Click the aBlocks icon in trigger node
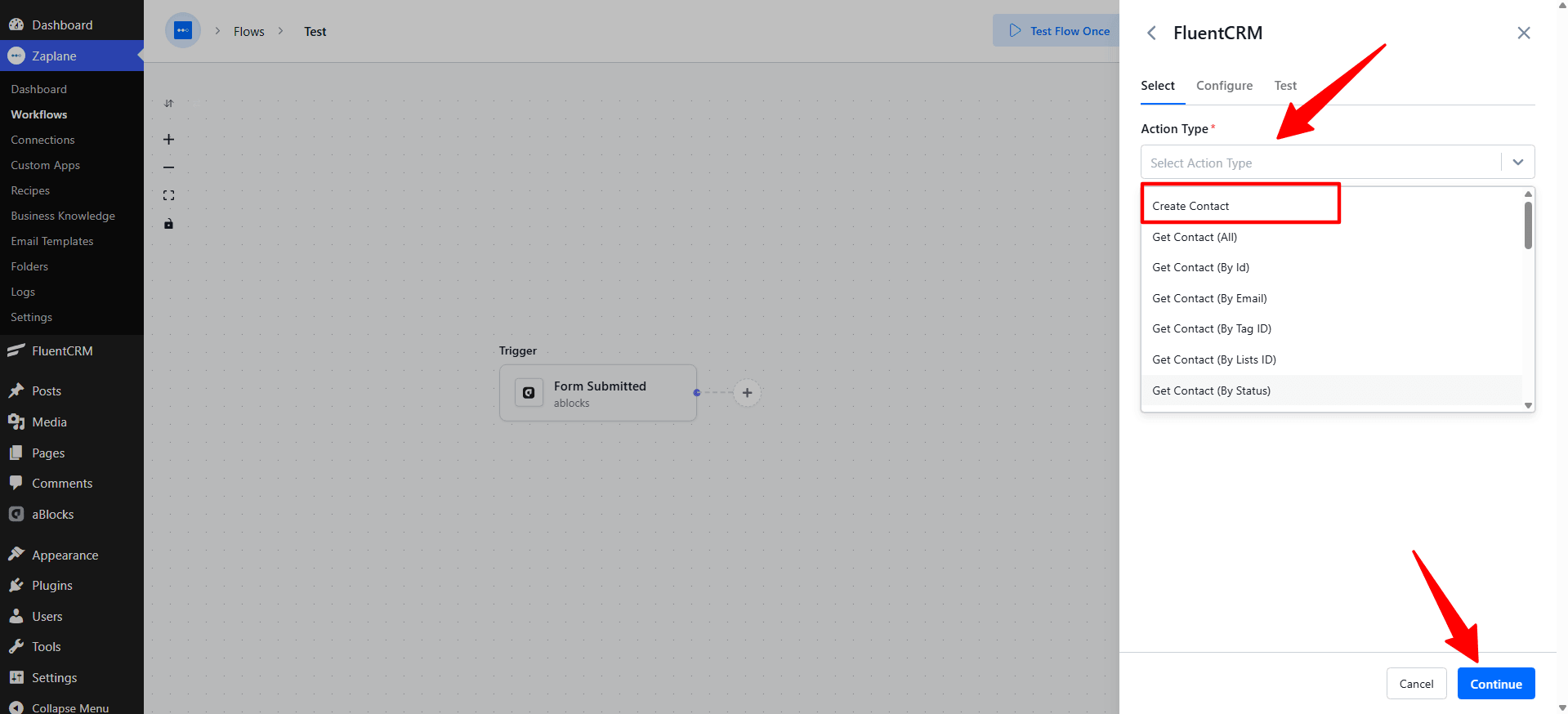 click(x=529, y=393)
